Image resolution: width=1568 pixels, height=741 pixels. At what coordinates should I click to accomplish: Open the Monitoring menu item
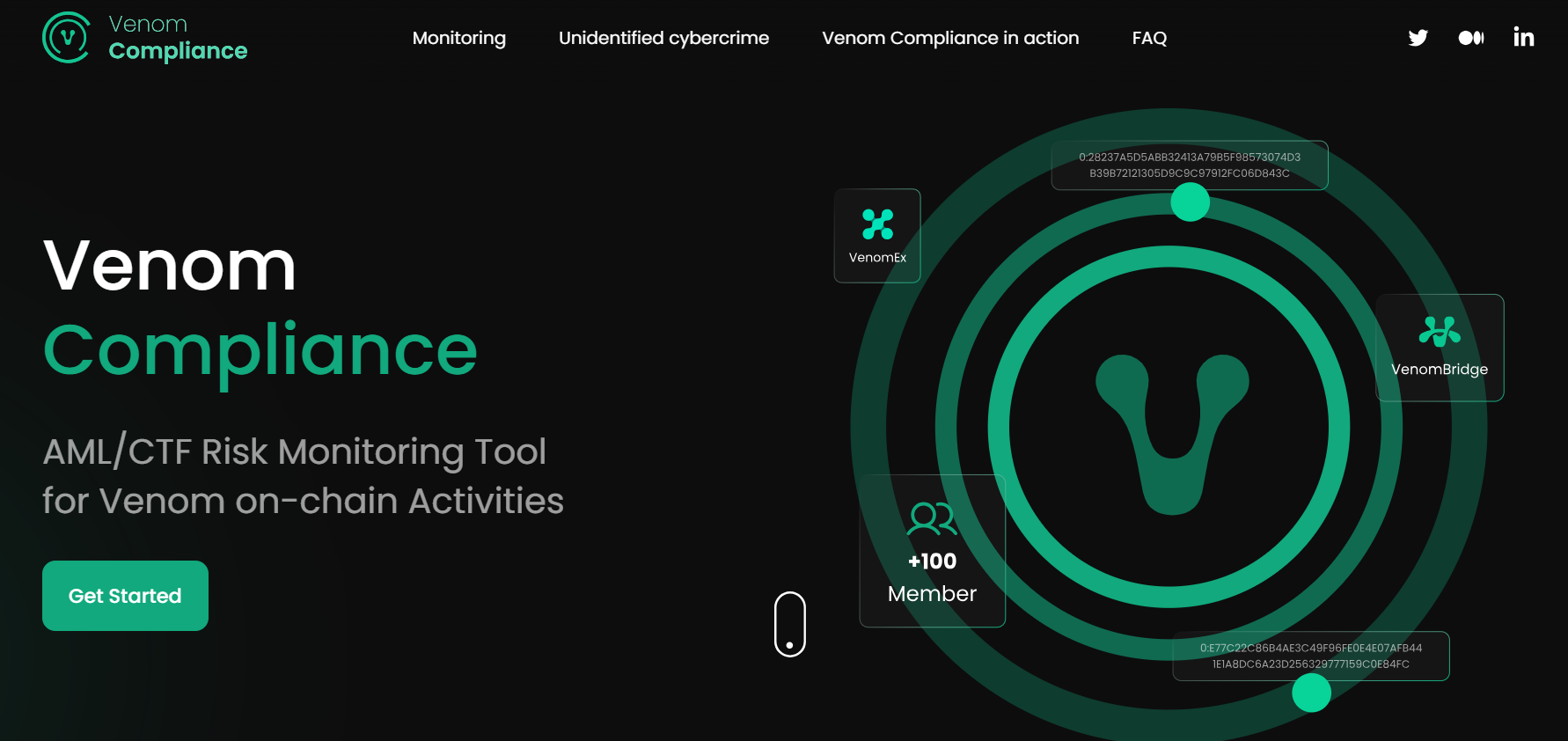458,38
